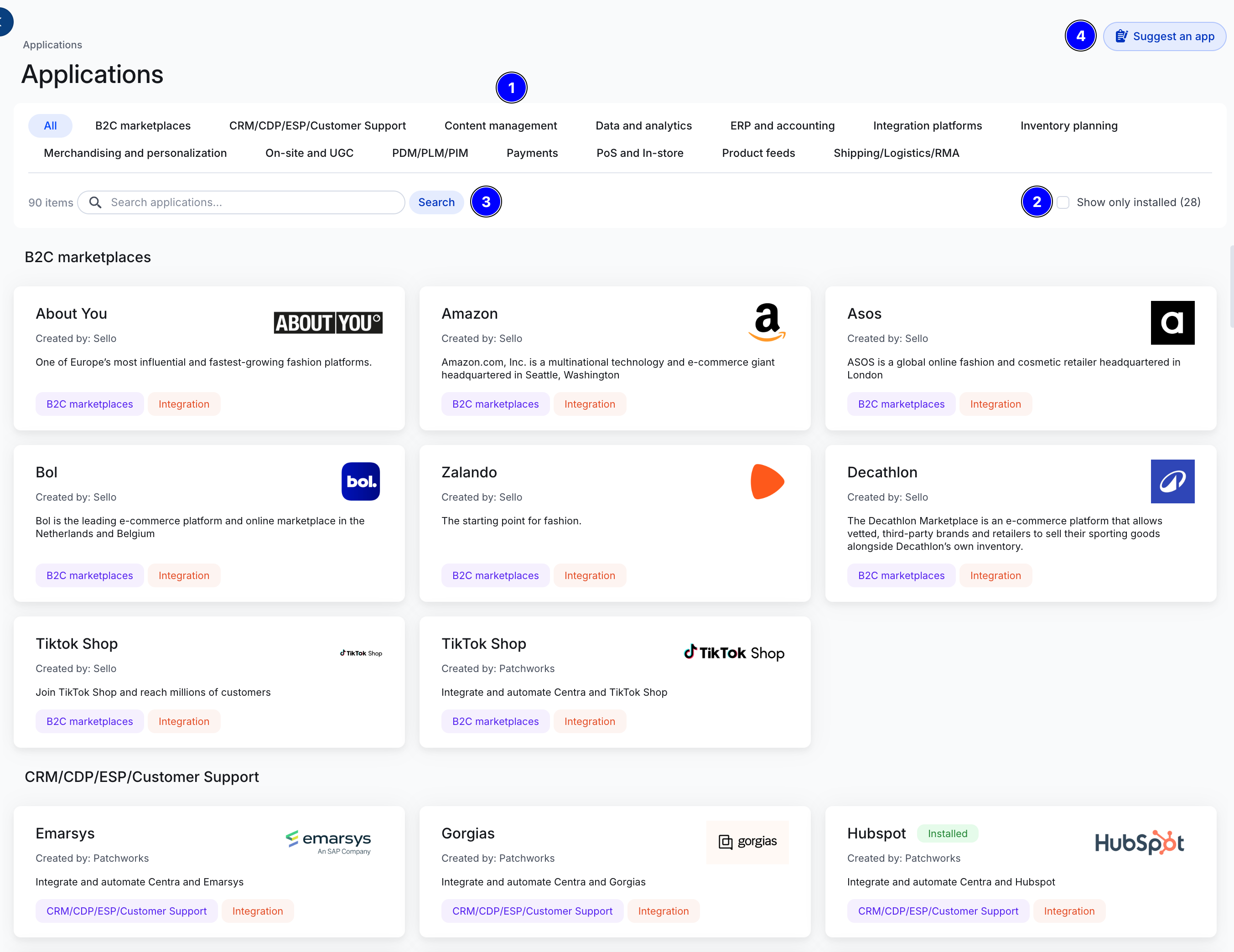Screen dimensions: 1234x952
Task: Open the Amazon app title
Action: 470,314
